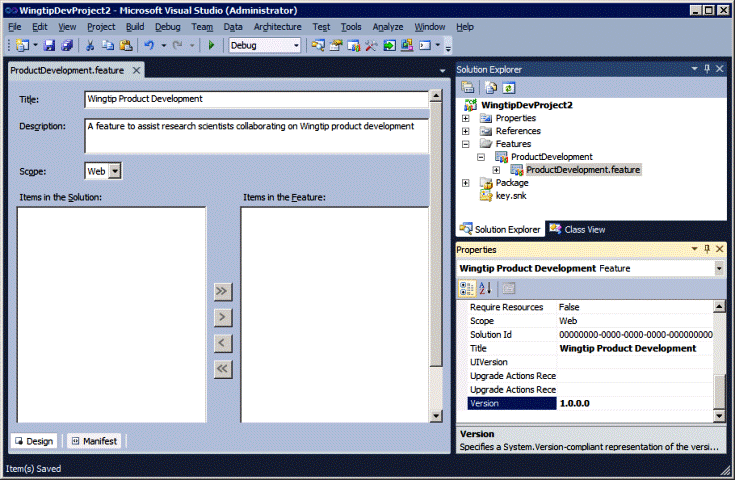
Task: Click the Object Browser toolbar icon
Action: (x=353, y=45)
